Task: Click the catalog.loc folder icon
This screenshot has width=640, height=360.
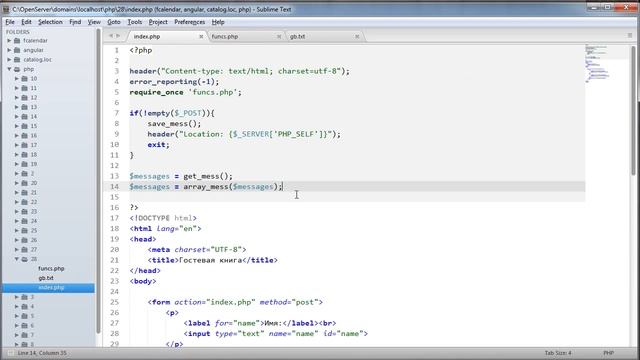Action: [17, 60]
